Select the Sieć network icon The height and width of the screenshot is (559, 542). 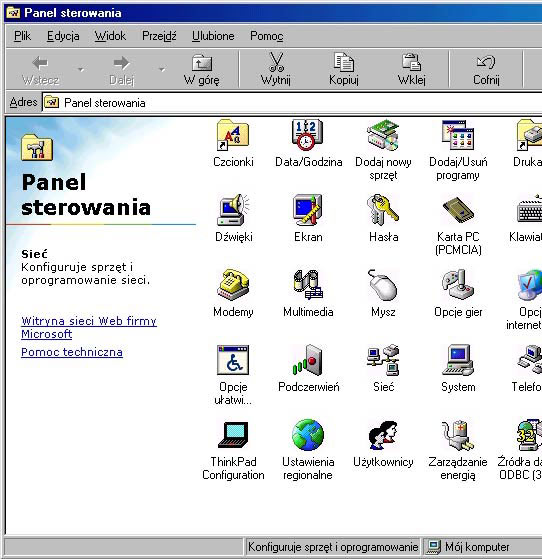tap(383, 360)
